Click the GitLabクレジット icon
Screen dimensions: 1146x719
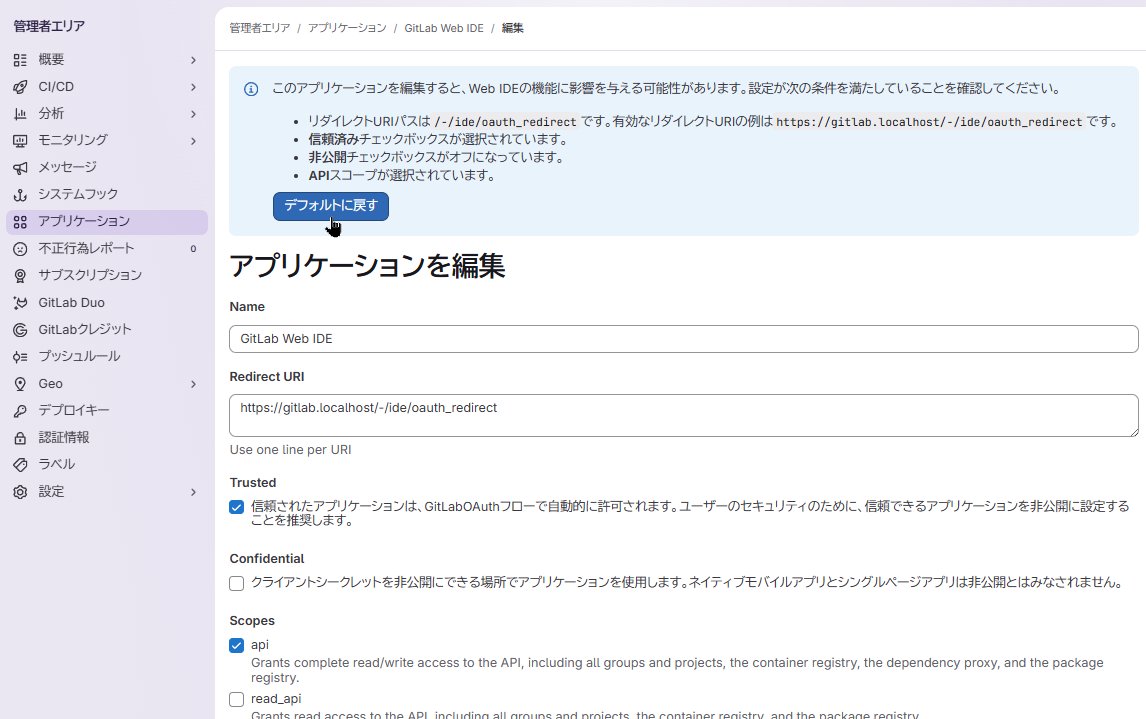[20, 330]
